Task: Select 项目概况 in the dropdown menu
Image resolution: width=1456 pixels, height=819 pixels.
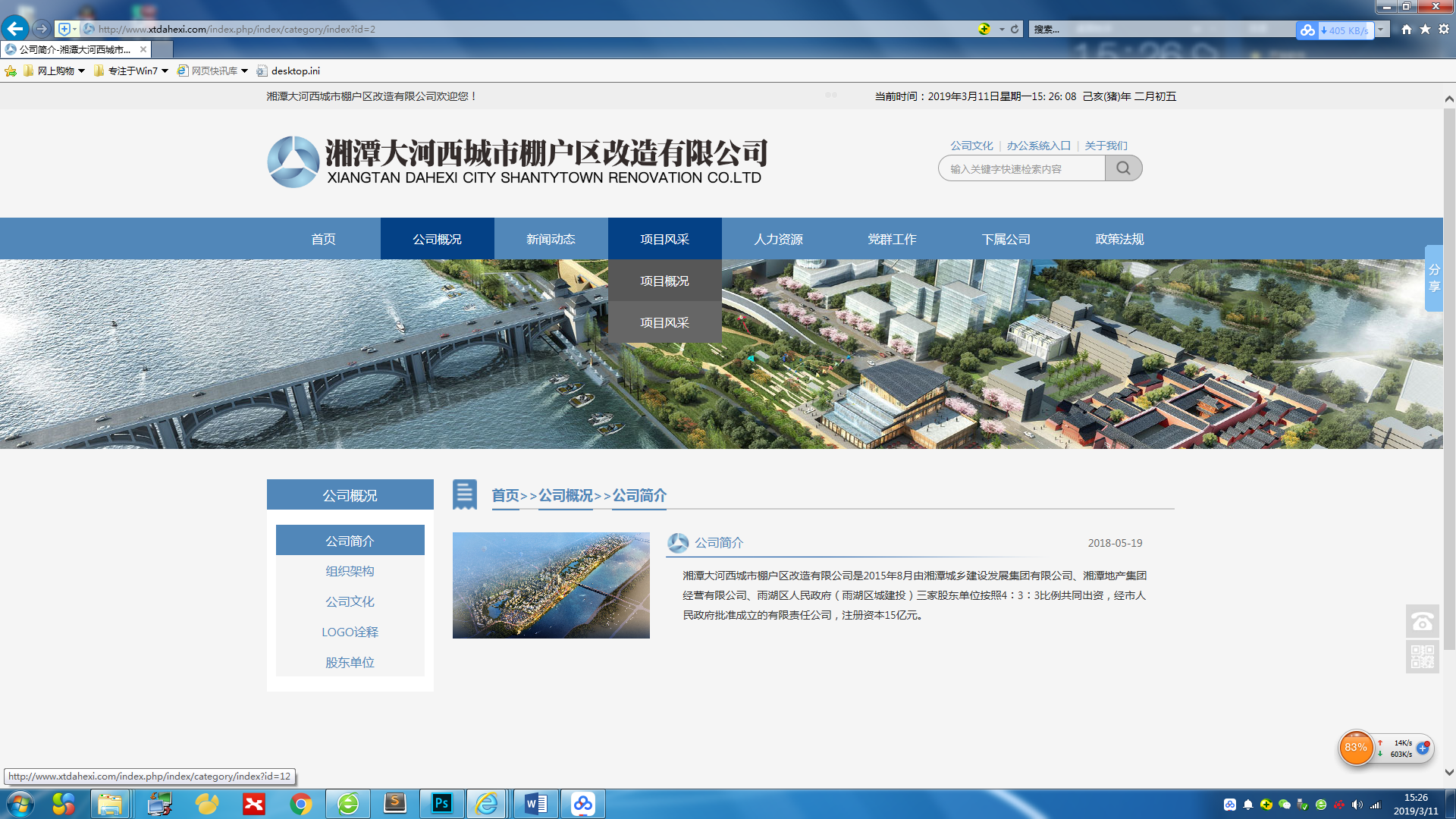Action: click(x=664, y=281)
